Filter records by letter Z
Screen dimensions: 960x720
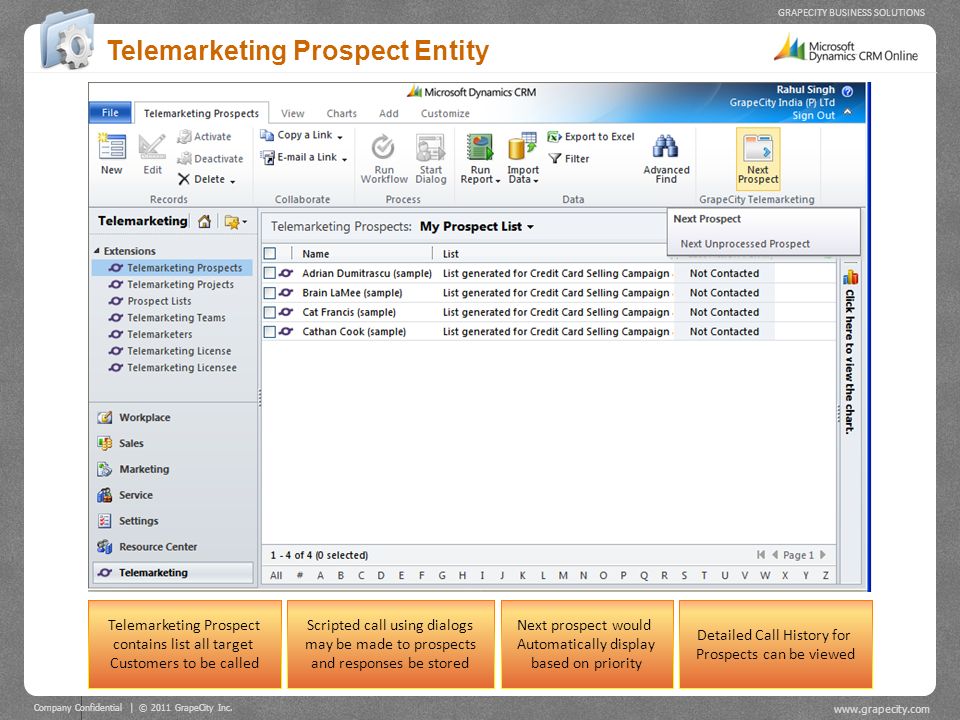pyautogui.click(x=826, y=576)
